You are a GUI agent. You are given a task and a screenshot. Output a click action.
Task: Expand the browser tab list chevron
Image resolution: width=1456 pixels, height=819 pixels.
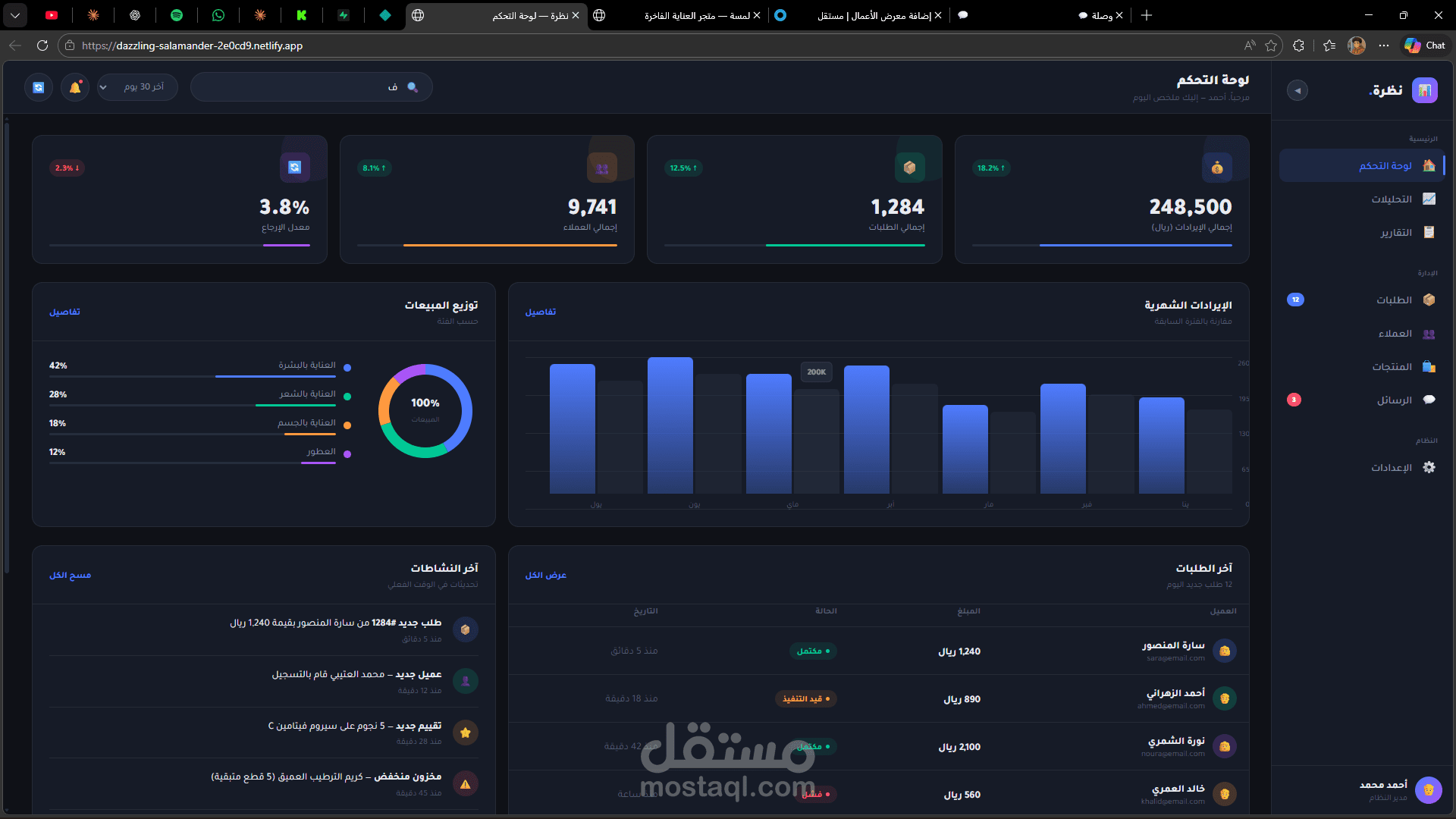pyautogui.click(x=15, y=15)
